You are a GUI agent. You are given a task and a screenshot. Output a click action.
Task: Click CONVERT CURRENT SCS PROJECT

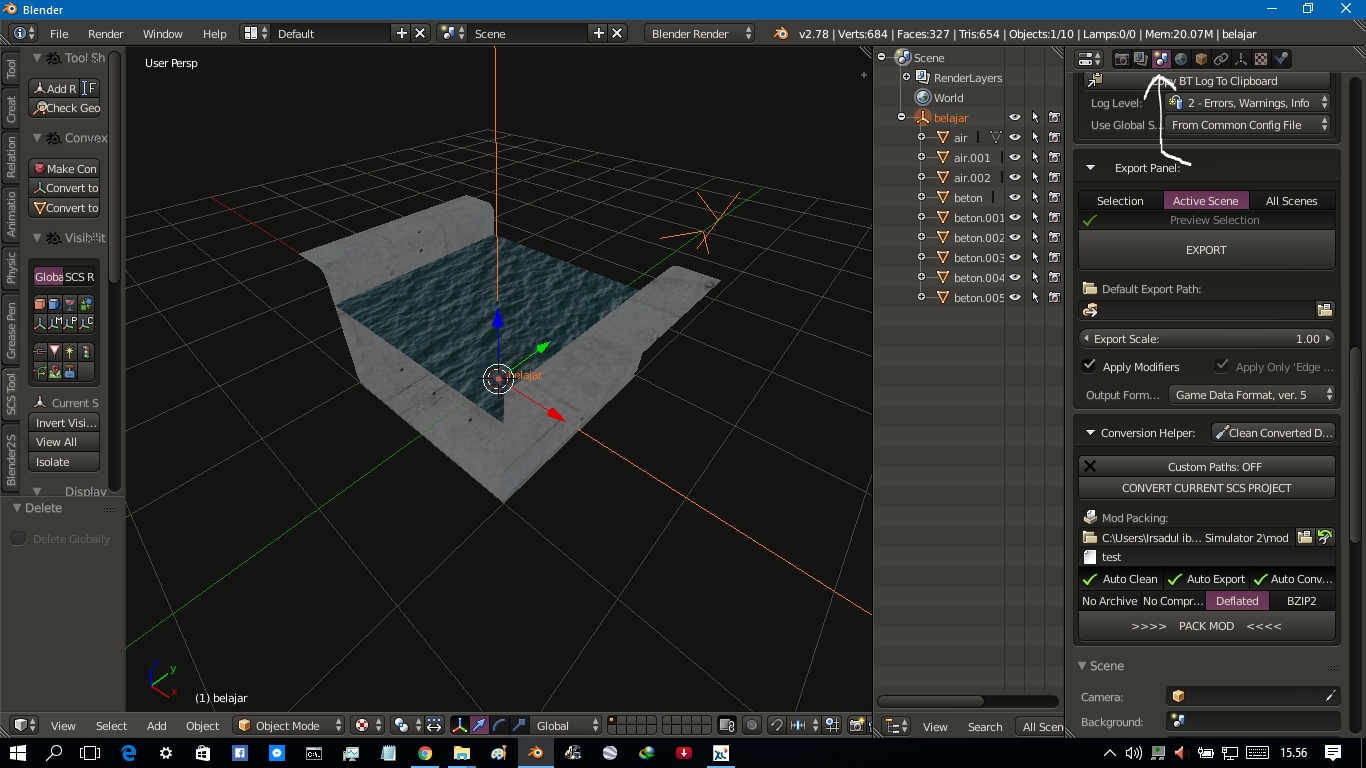[1206, 488]
